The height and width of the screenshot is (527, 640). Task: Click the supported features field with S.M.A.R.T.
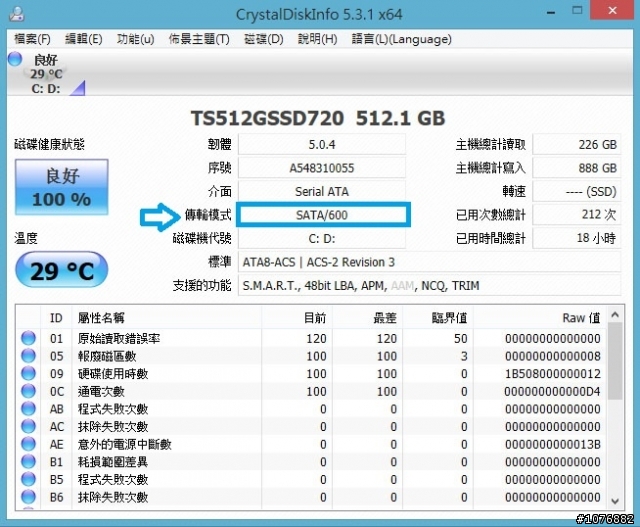pos(429,286)
